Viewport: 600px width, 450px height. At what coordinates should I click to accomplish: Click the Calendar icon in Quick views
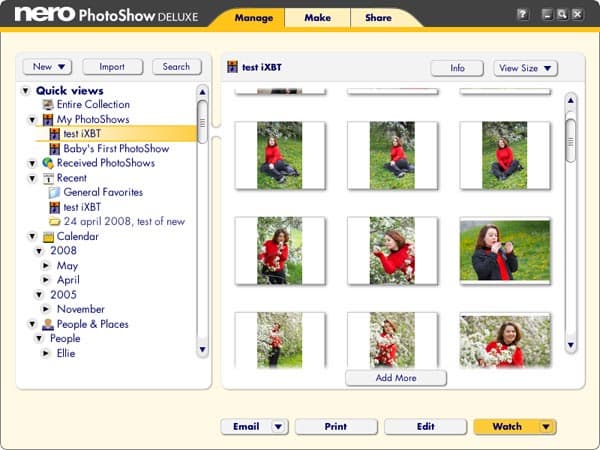tap(48, 237)
